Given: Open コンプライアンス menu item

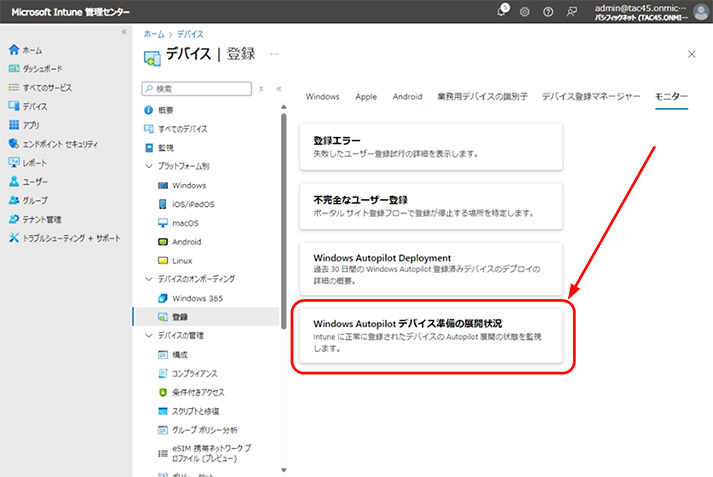Looking at the screenshot, I should click(x=187, y=373).
